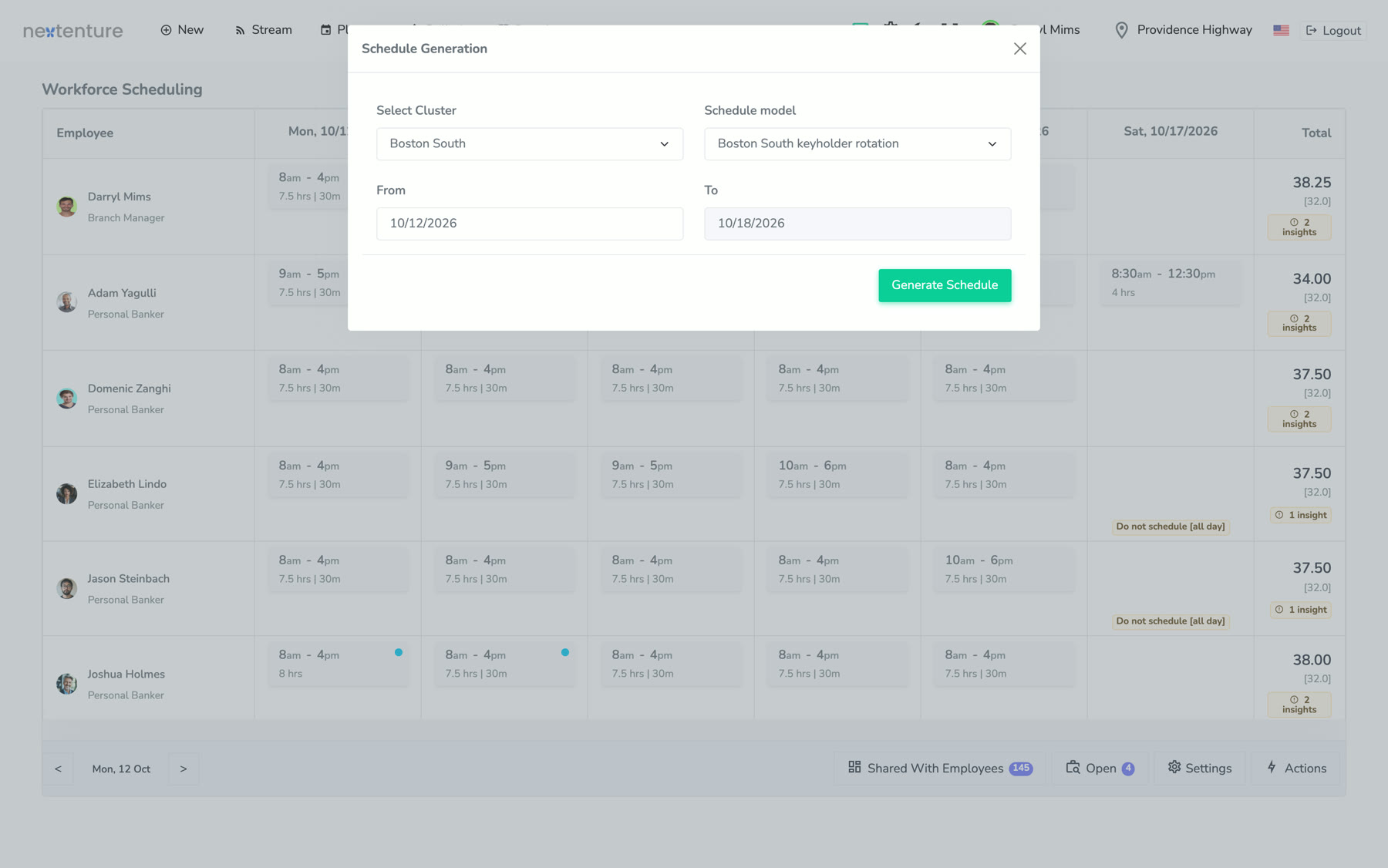Image resolution: width=1388 pixels, height=868 pixels.
Task: Click the Open shifts button
Action: 1100,768
